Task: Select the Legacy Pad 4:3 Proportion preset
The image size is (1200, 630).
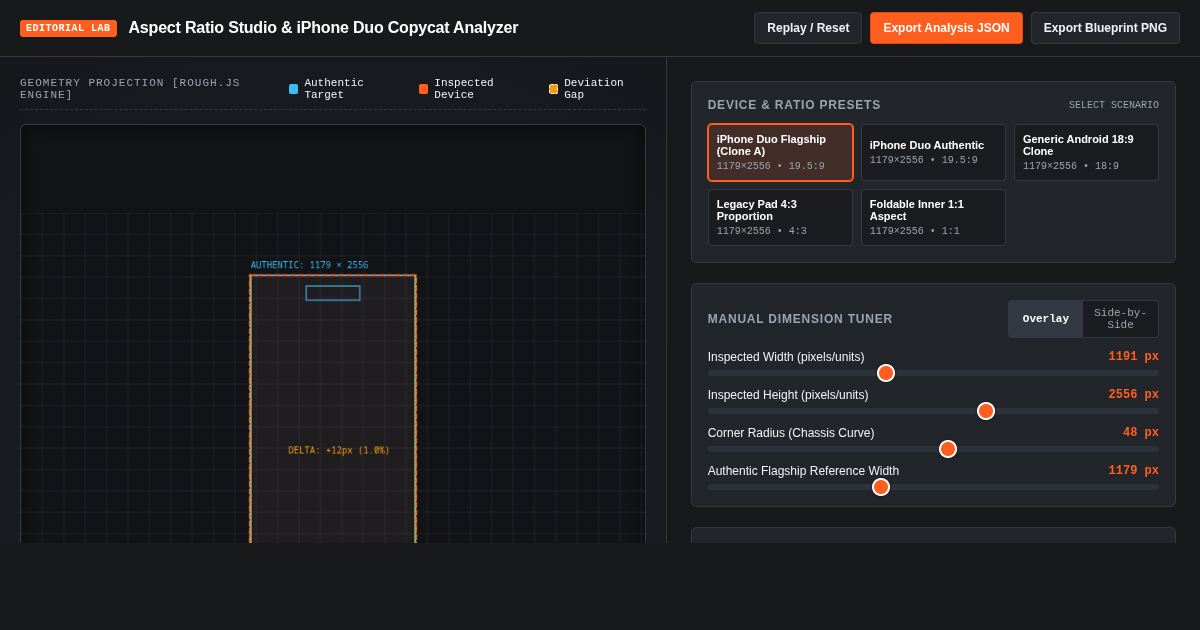Action: pyautogui.click(x=780, y=217)
